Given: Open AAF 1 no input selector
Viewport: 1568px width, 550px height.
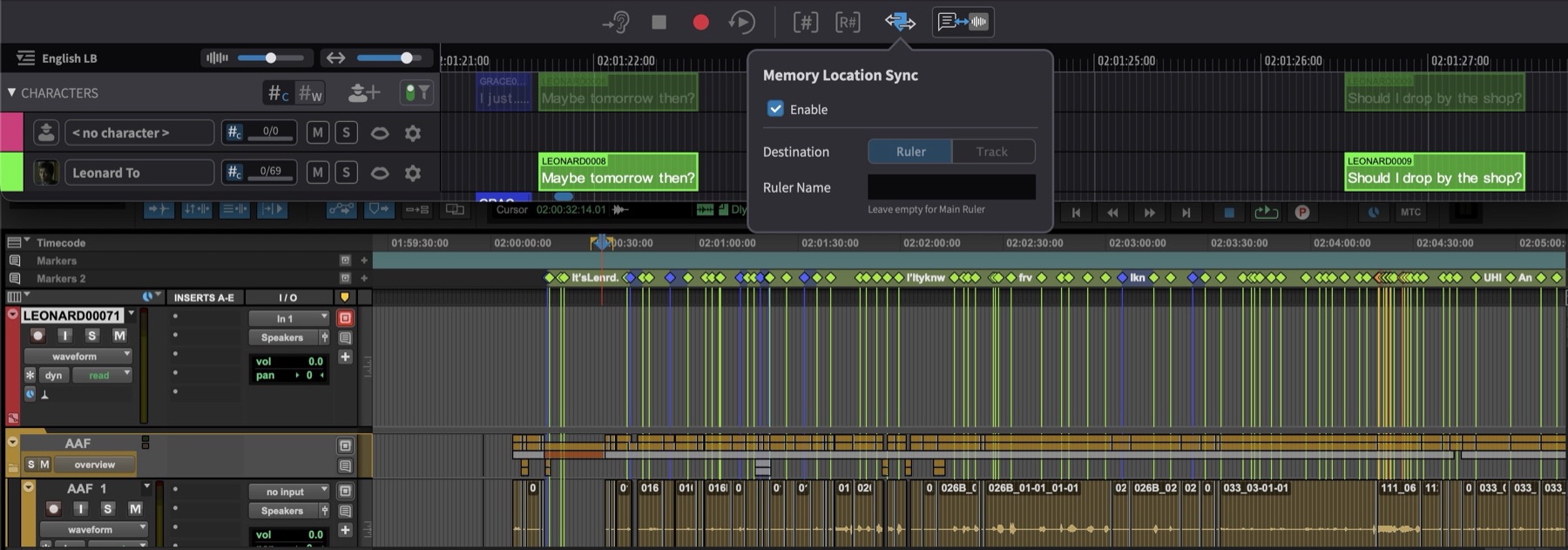Looking at the screenshot, I should (288, 492).
